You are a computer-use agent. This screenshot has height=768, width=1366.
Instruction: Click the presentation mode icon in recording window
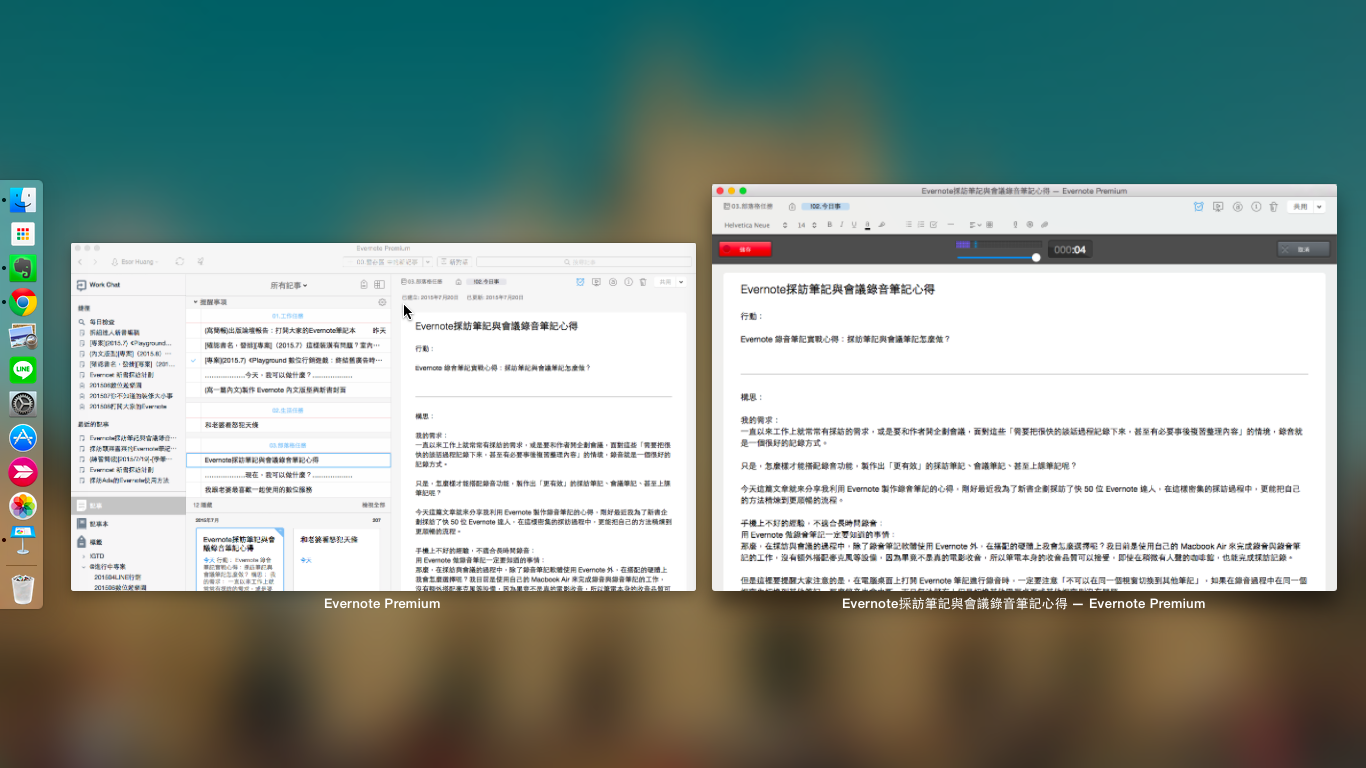(x=1217, y=207)
